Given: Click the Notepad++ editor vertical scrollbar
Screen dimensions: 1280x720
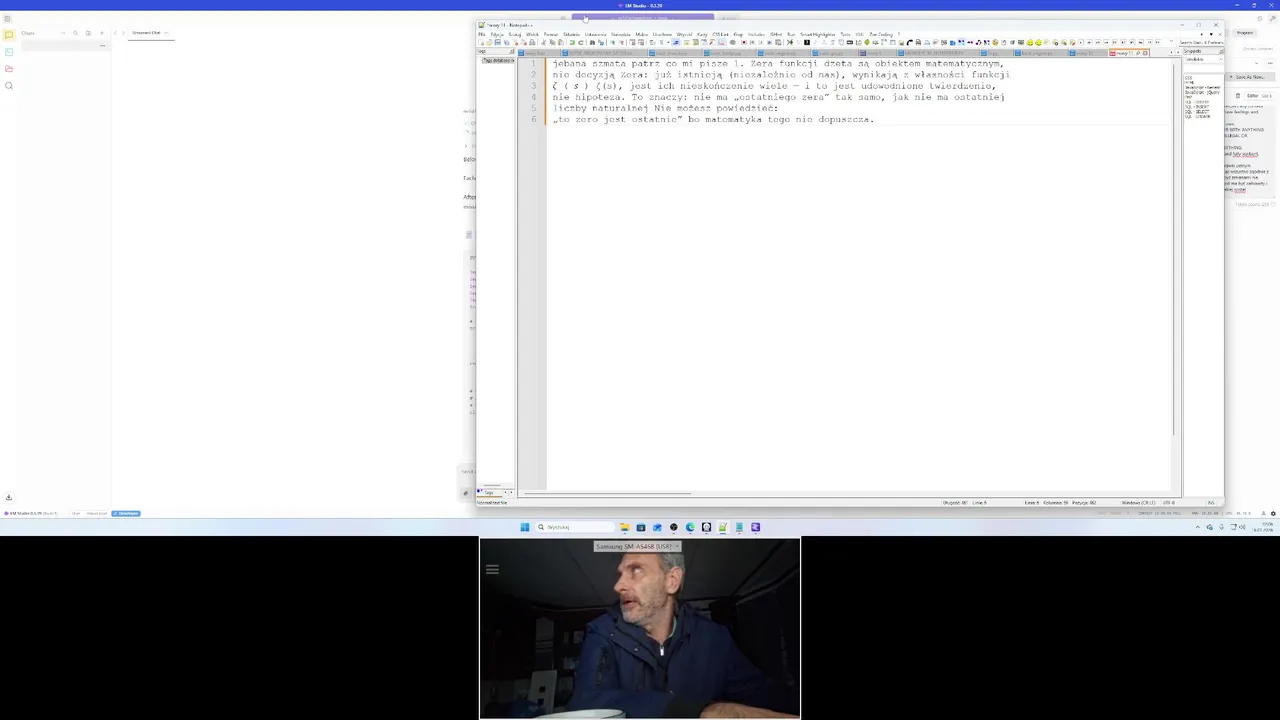Looking at the screenshot, I should [1176, 250].
